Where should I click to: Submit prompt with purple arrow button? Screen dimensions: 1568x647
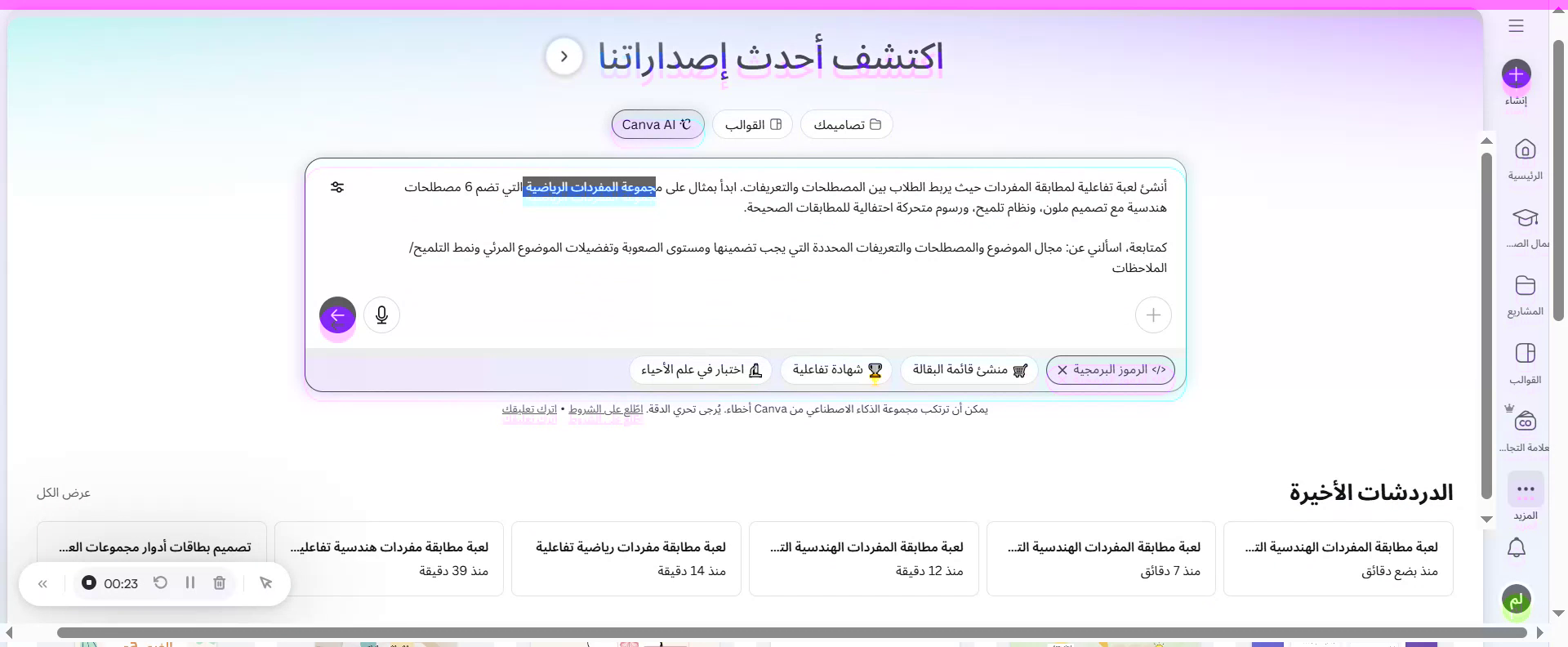click(x=337, y=315)
